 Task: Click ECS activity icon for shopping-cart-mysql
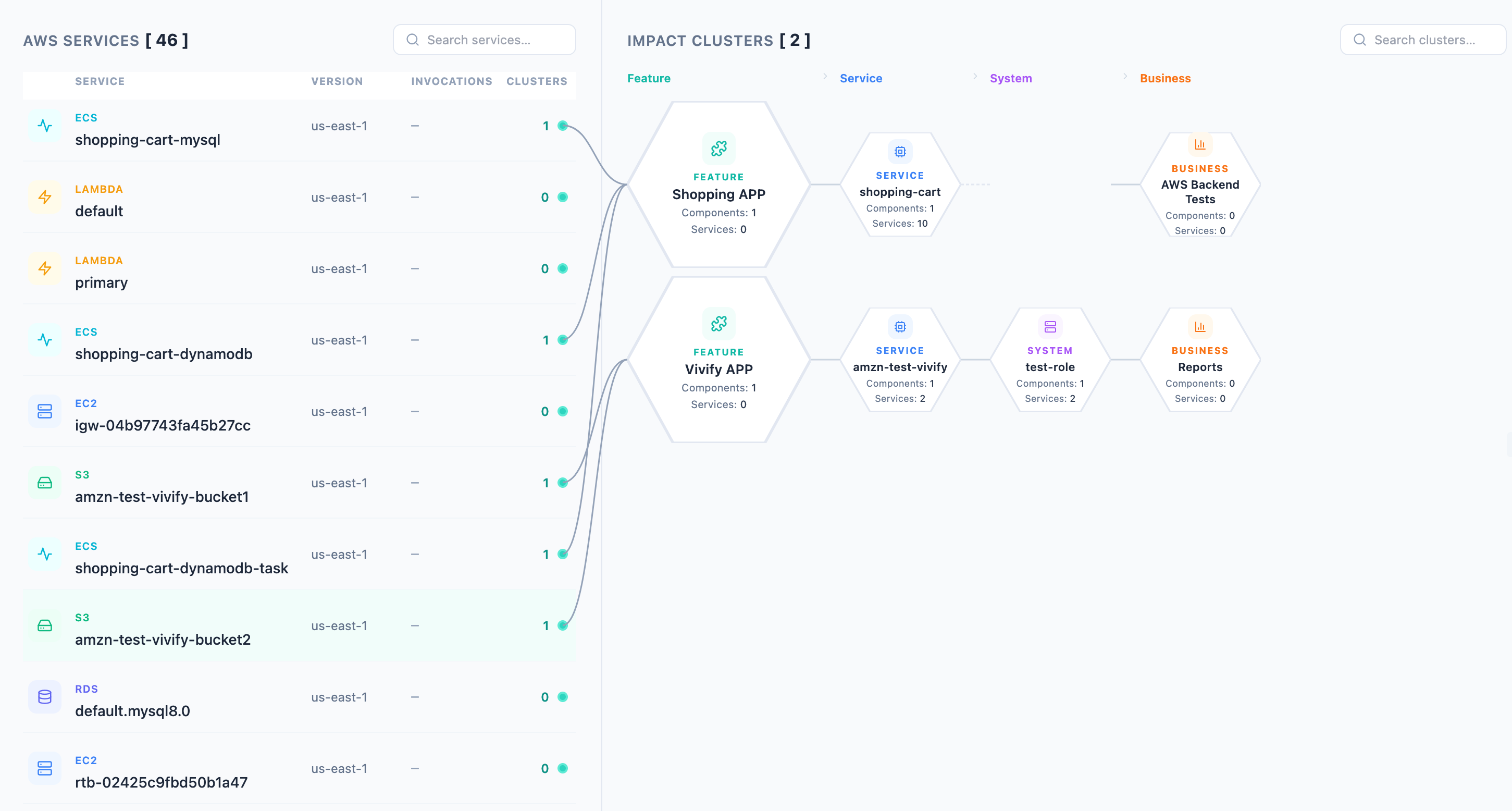(45, 126)
